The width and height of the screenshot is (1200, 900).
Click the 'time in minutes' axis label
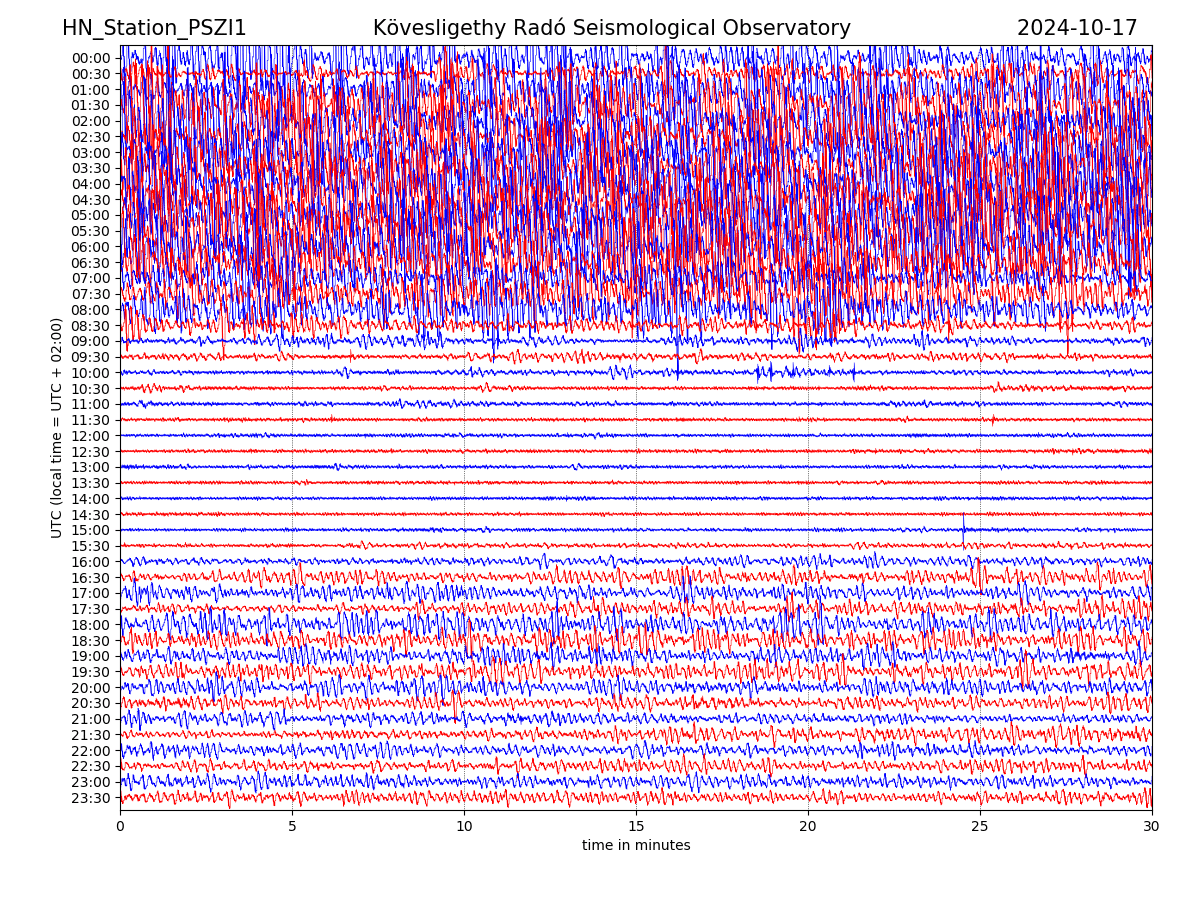pyautogui.click(x=636, y=845)
